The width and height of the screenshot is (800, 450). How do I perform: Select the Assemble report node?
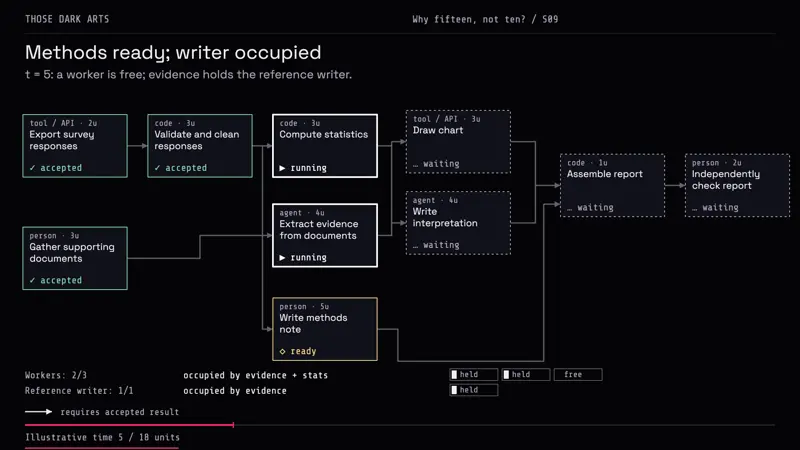coord(612,186)
